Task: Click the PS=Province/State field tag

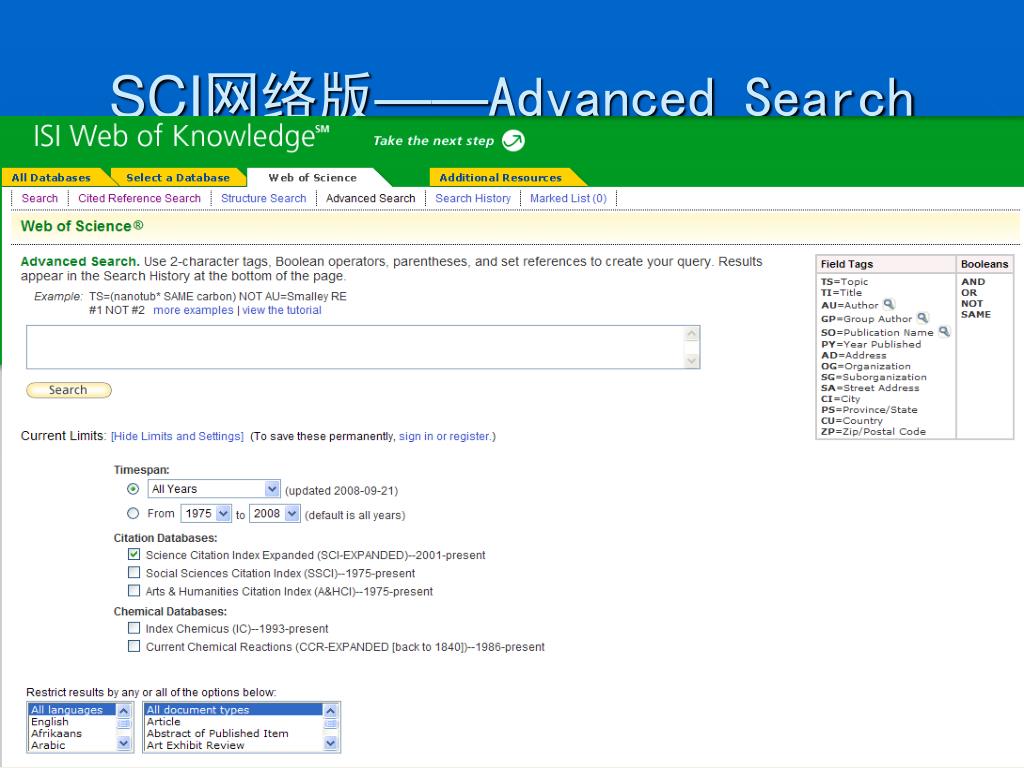Action: click(x=869, y=409)
